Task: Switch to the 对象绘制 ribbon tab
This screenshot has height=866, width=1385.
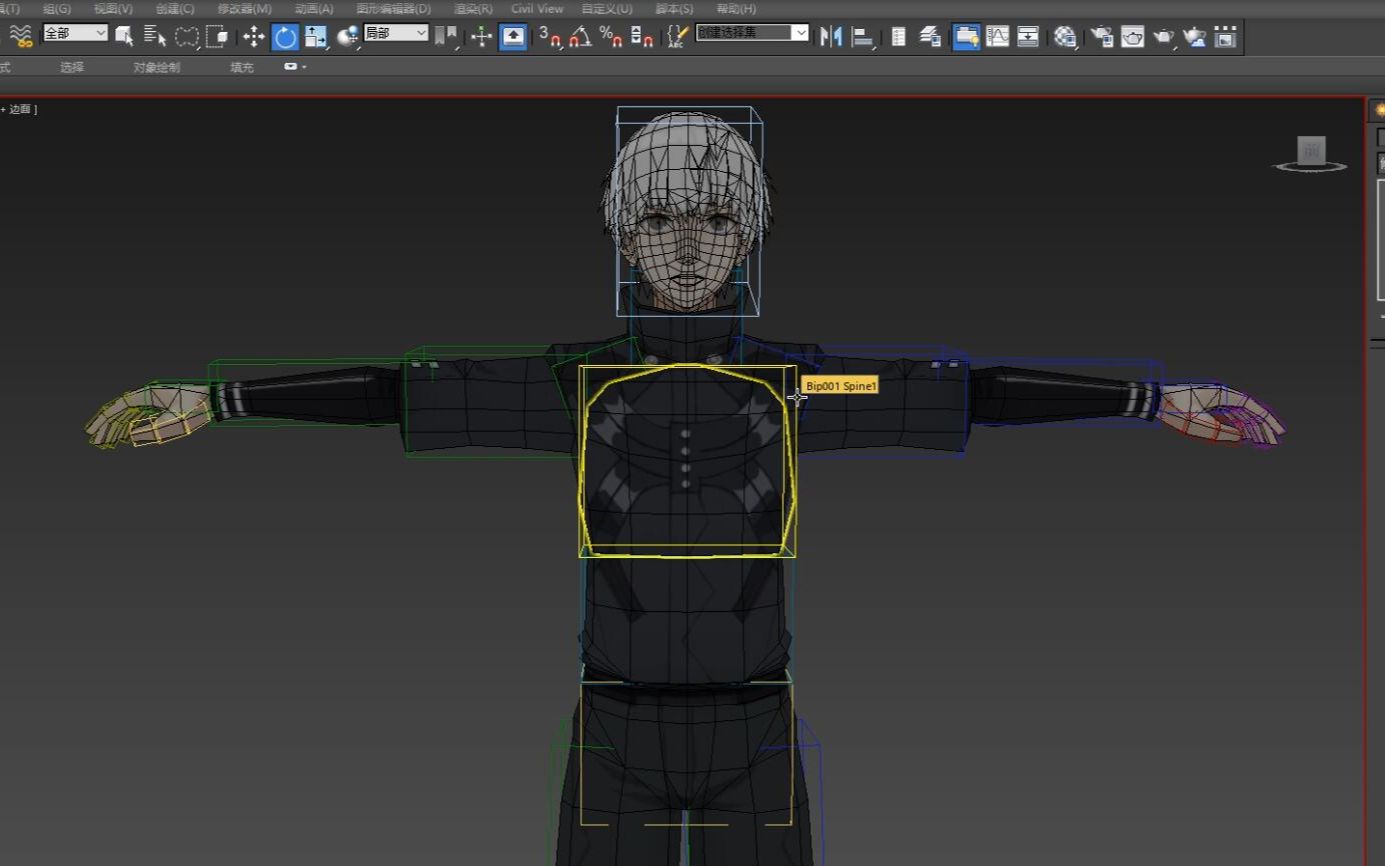Action: point(156,67)
